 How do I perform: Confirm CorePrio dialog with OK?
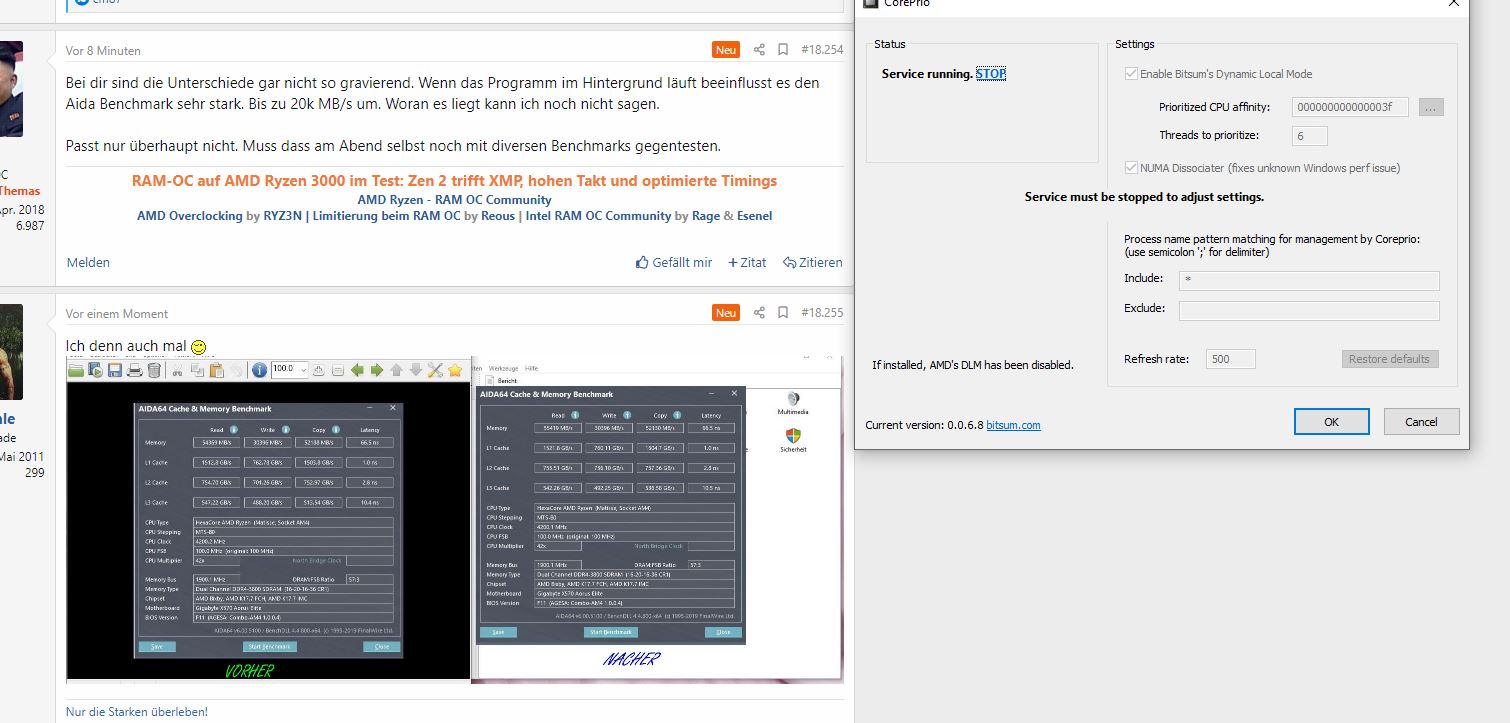[1331, 422]
